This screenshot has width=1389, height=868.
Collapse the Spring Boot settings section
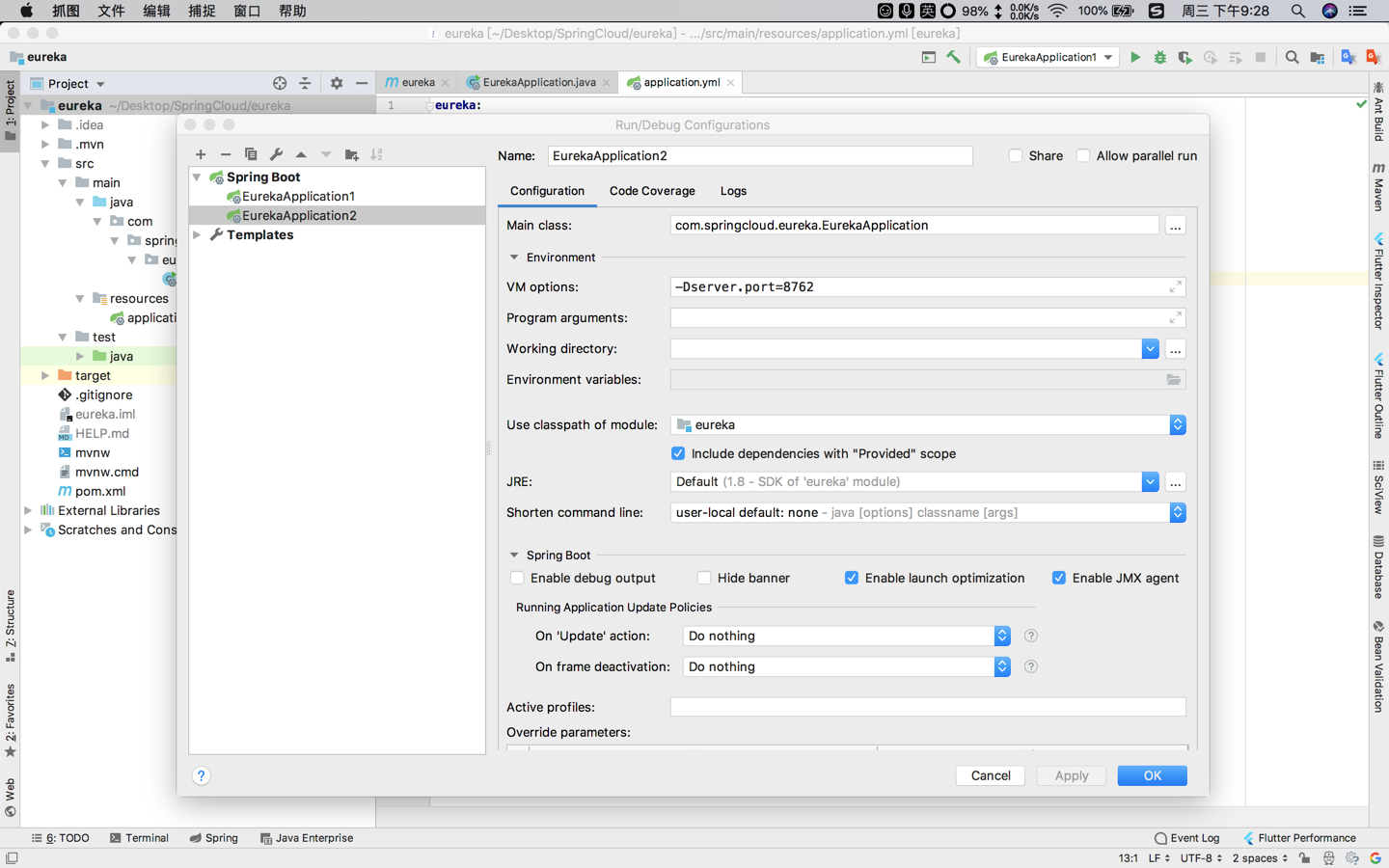point(514,556)
